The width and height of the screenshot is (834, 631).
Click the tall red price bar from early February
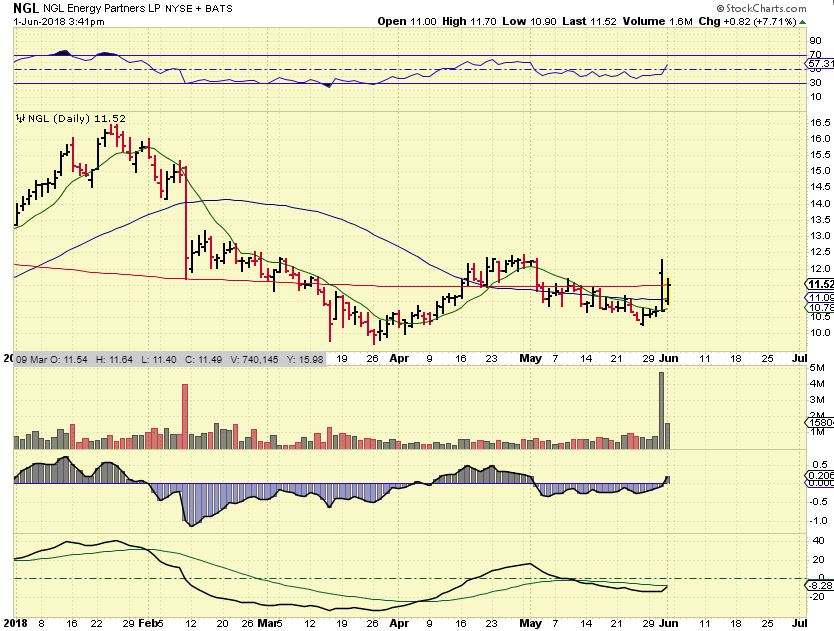186,222
